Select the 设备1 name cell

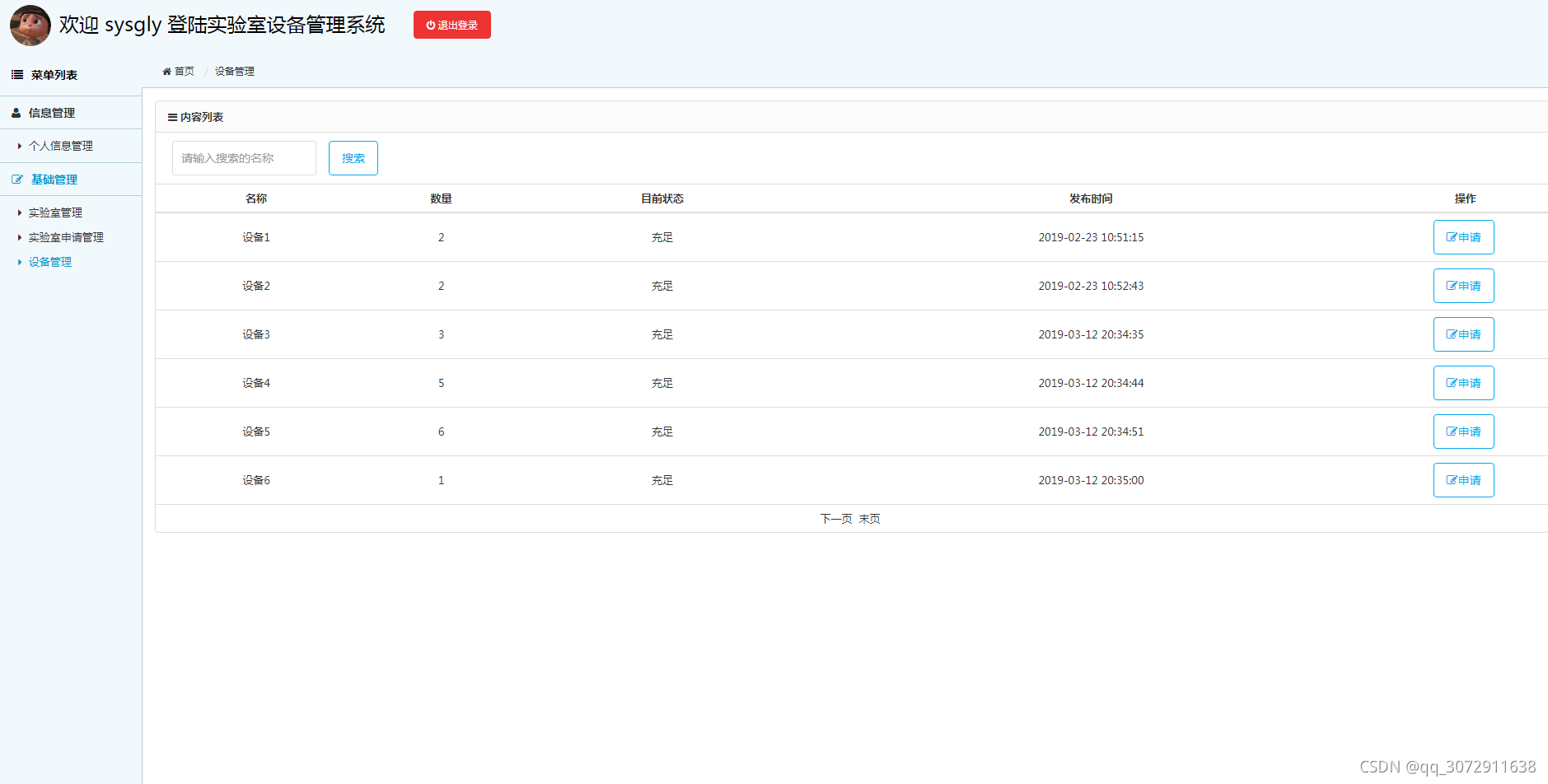coord(256,237)
